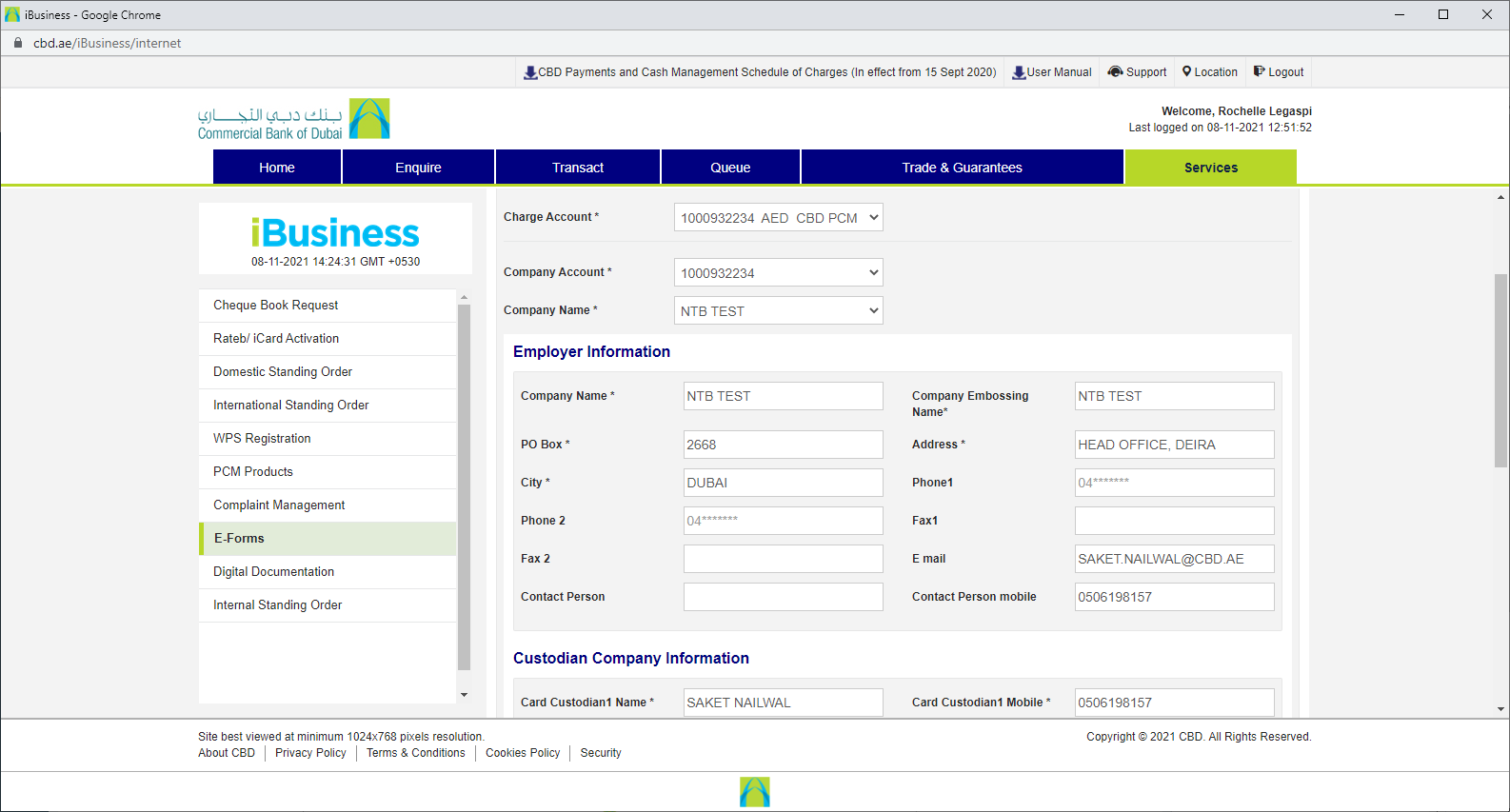The height and width of the screenshot is (812, 1510).
Task: Click the Fax1 input field
Action: click(x=1175, y=521)
